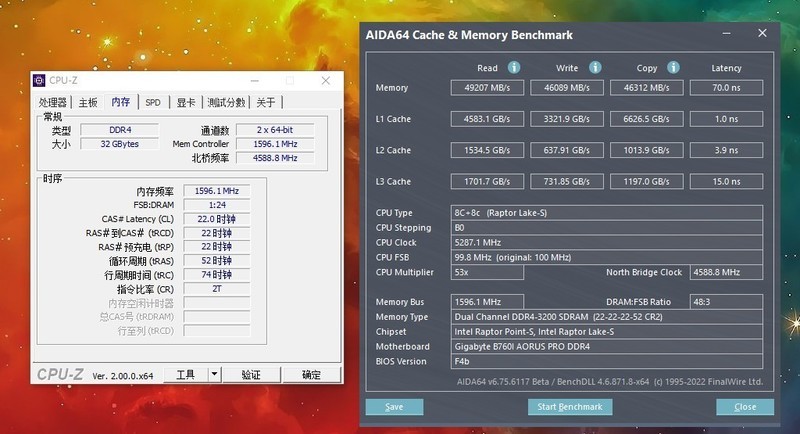This screenshot has width=800, height=434.
Task: Click the L3 Cache Latency value 15.0 ns
Action: pos(727,182)
